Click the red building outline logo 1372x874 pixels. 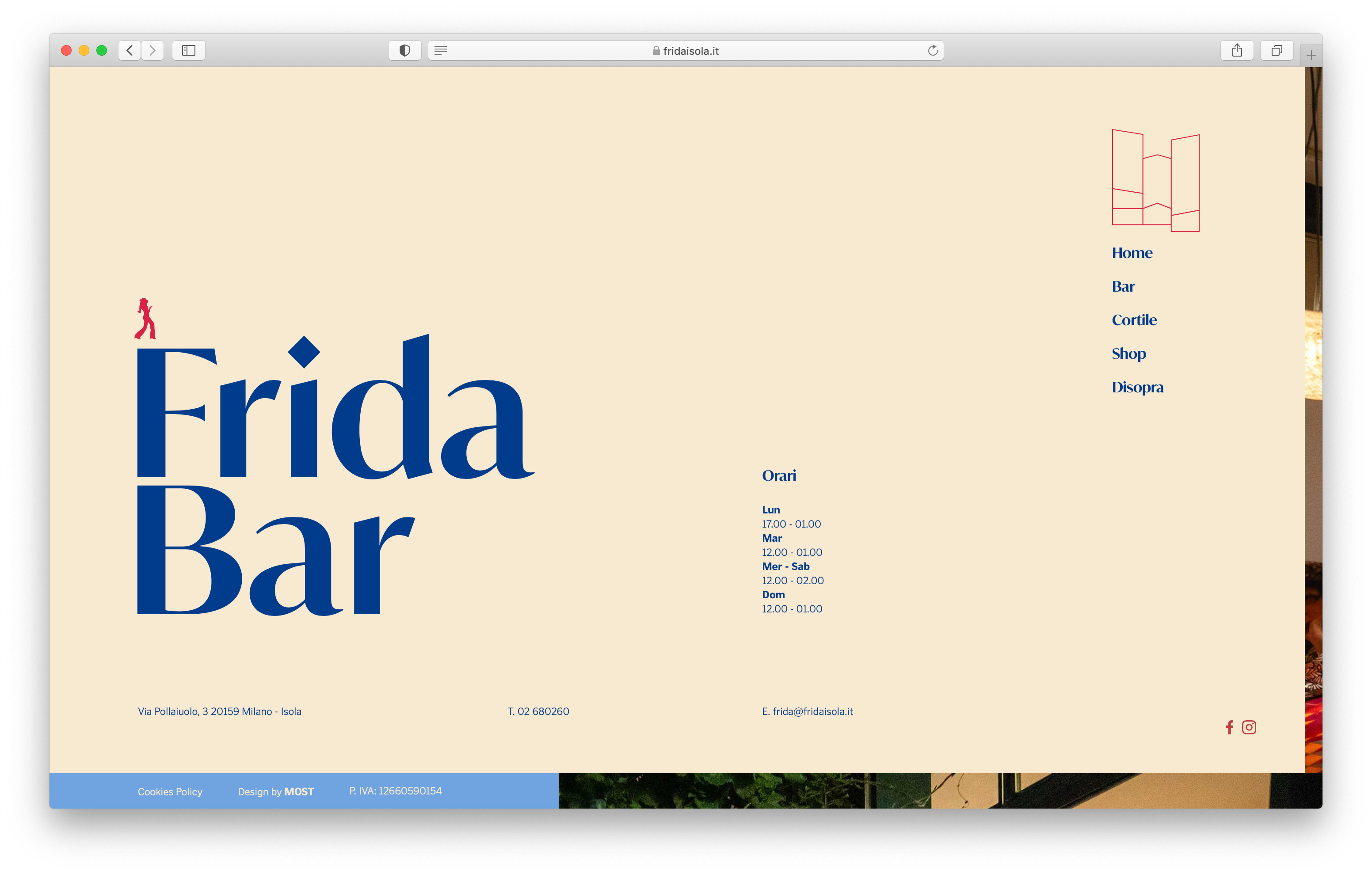pos(1155,181)
